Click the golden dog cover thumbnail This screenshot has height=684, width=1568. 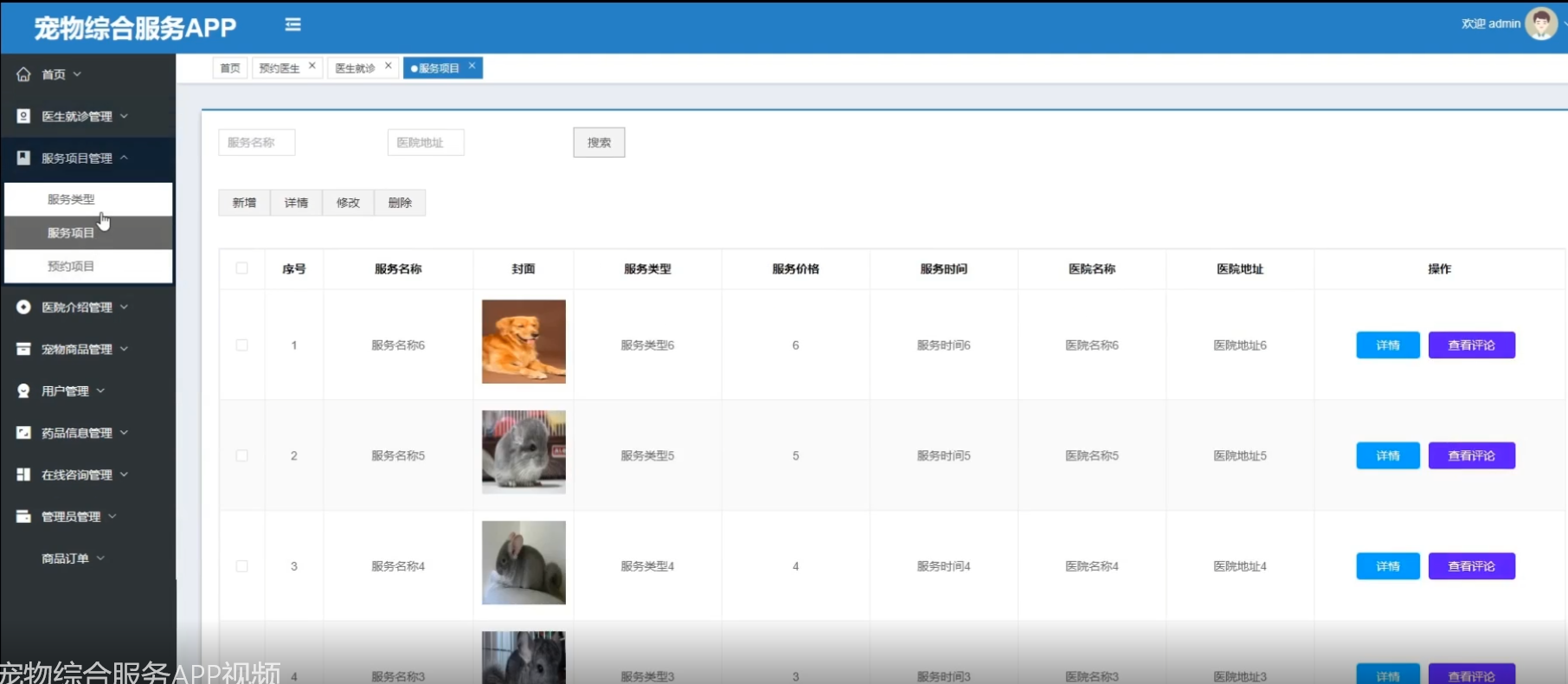pos(524,342)
